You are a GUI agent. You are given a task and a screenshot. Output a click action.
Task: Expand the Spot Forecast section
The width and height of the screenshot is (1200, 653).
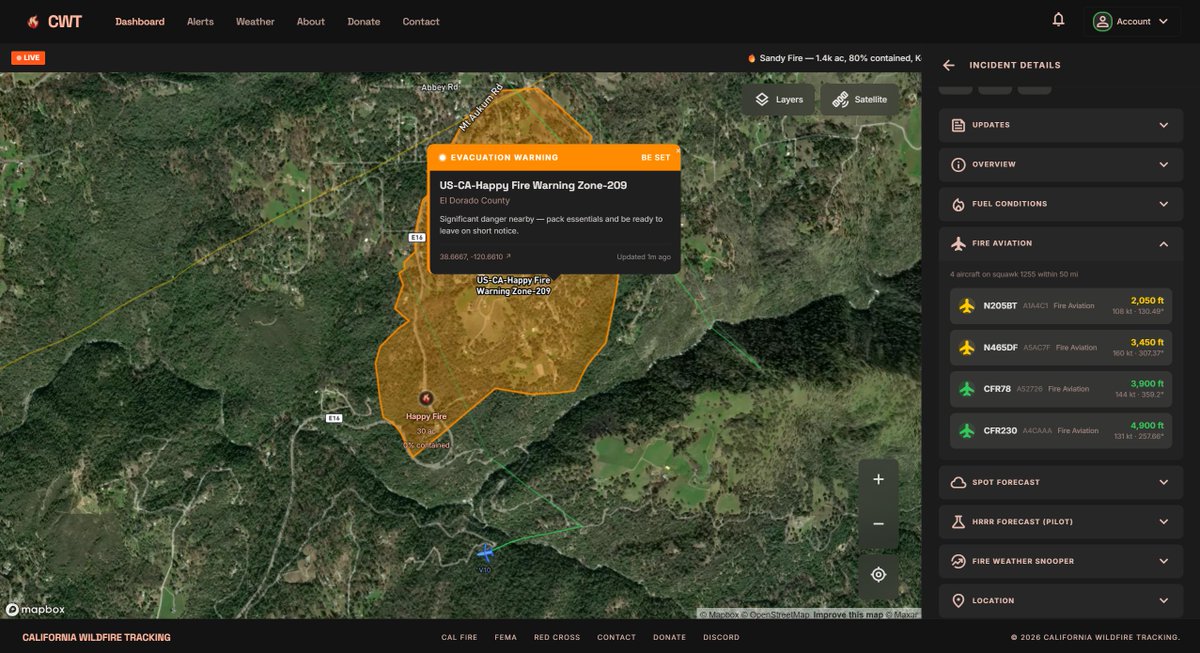click(x=1163, y=482)
